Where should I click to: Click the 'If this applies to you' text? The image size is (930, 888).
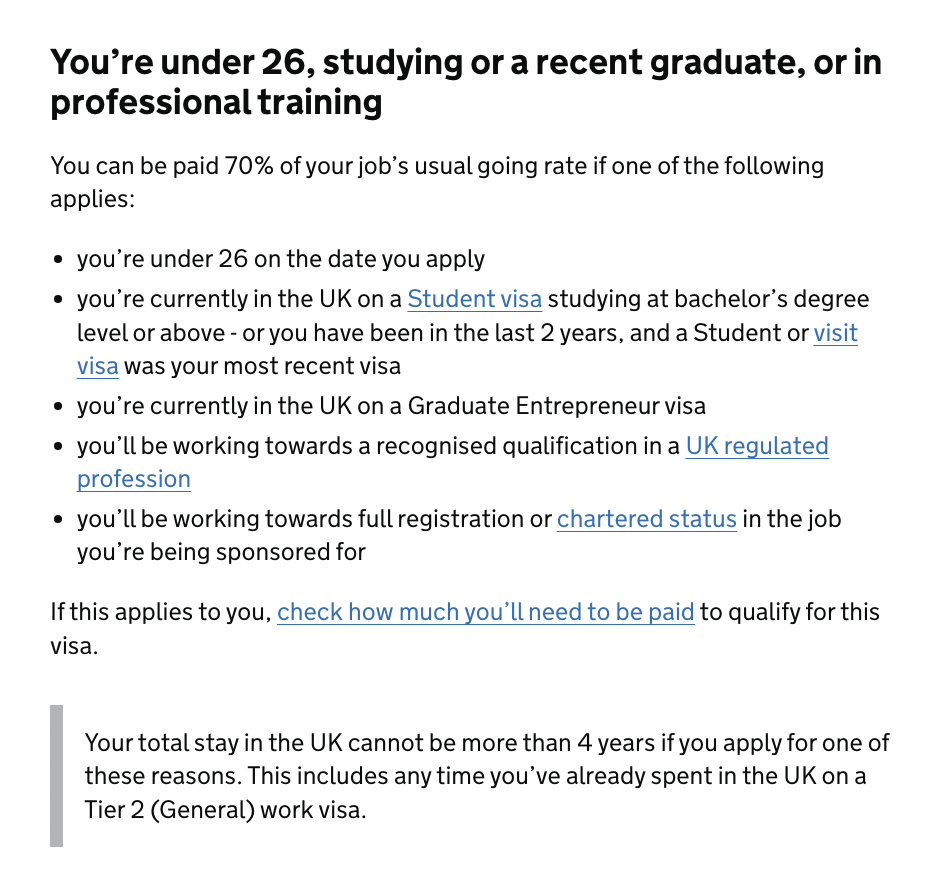coord(161,612)
